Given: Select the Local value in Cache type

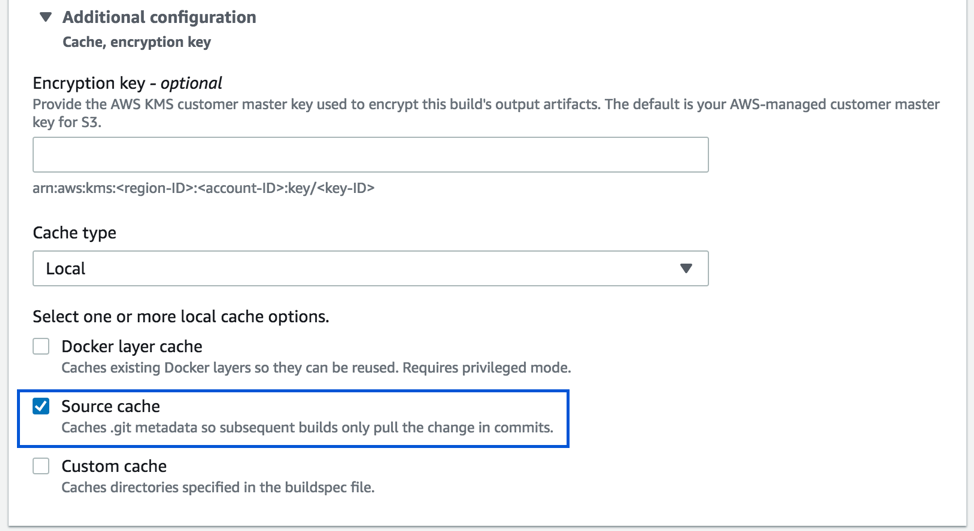Looking at the screenshot, I should click(66, 268).
